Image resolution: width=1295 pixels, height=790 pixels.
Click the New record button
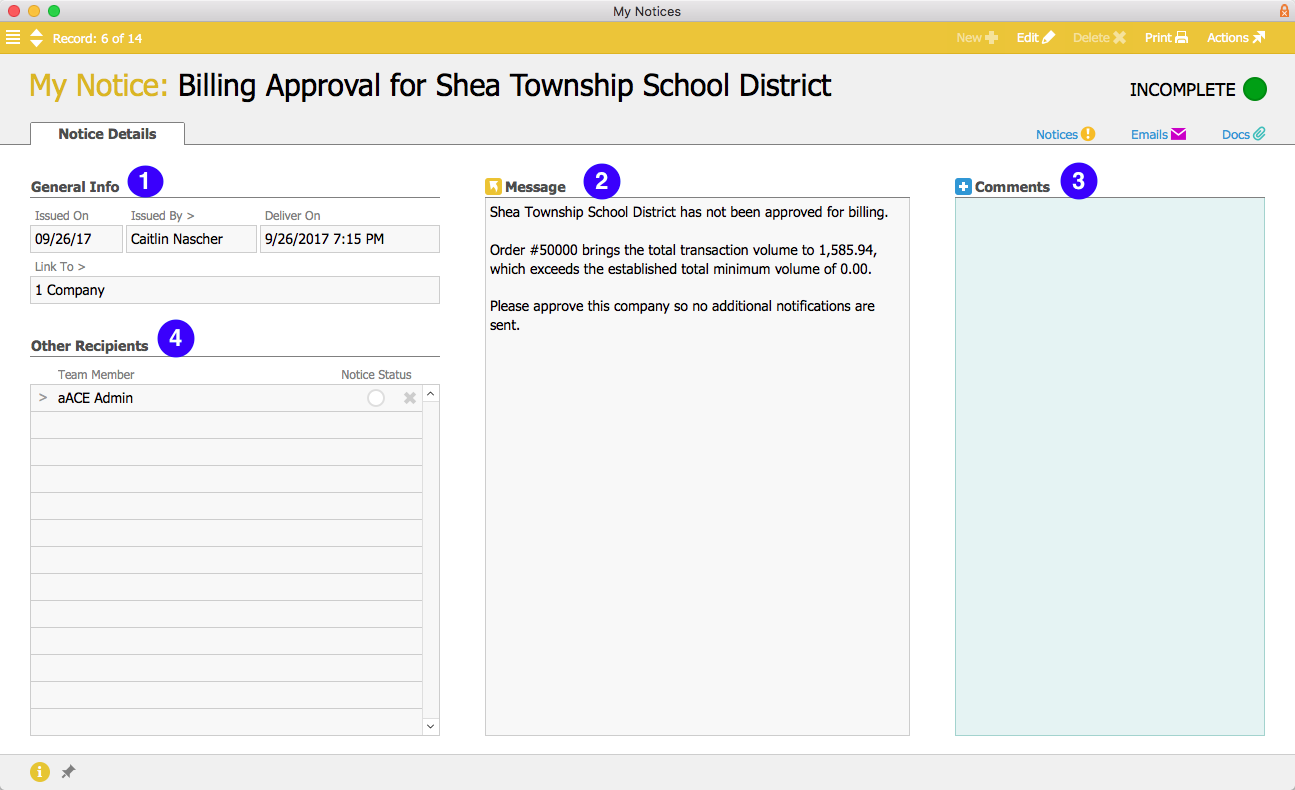(977, 38)
